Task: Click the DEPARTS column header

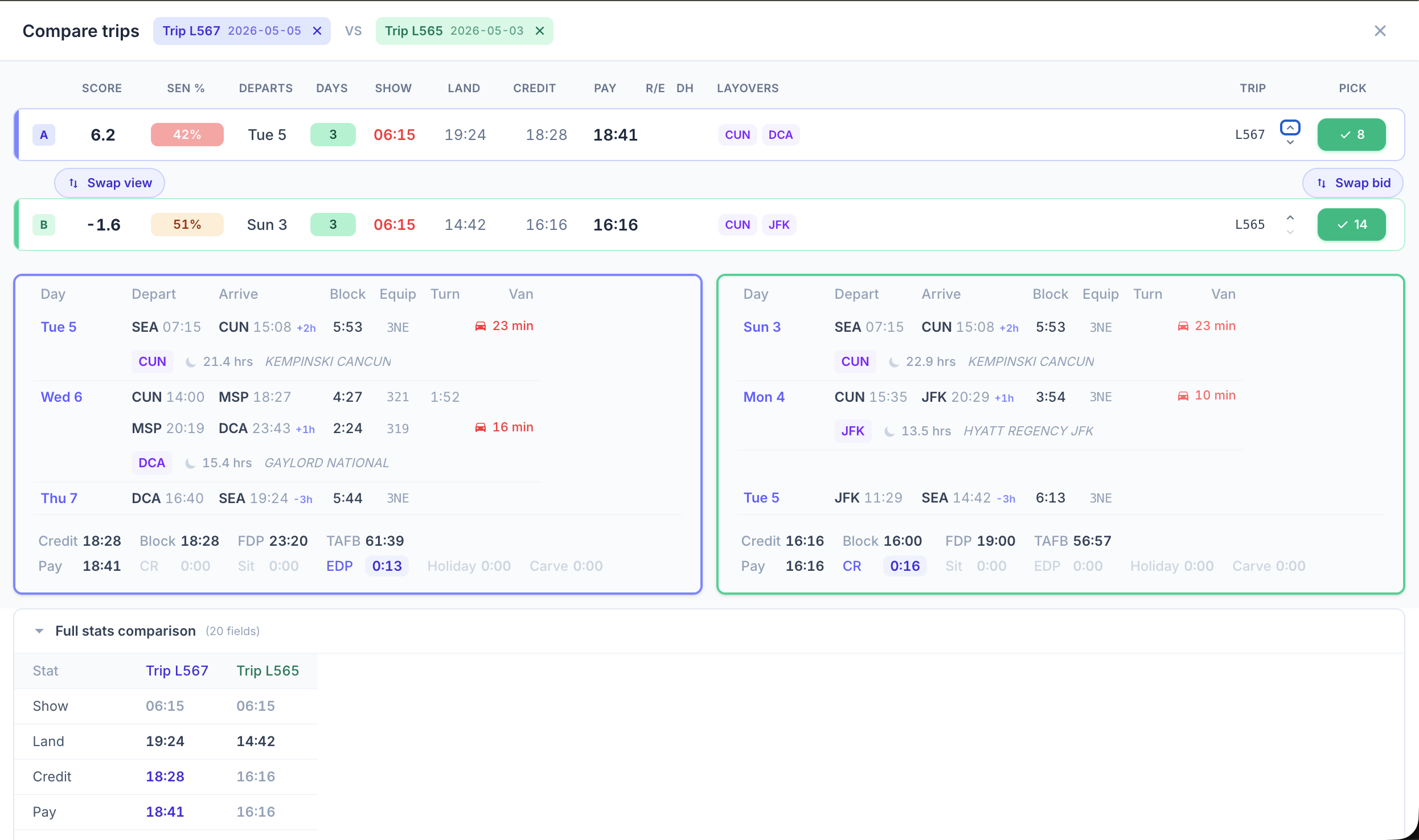Action: [266, 88]
